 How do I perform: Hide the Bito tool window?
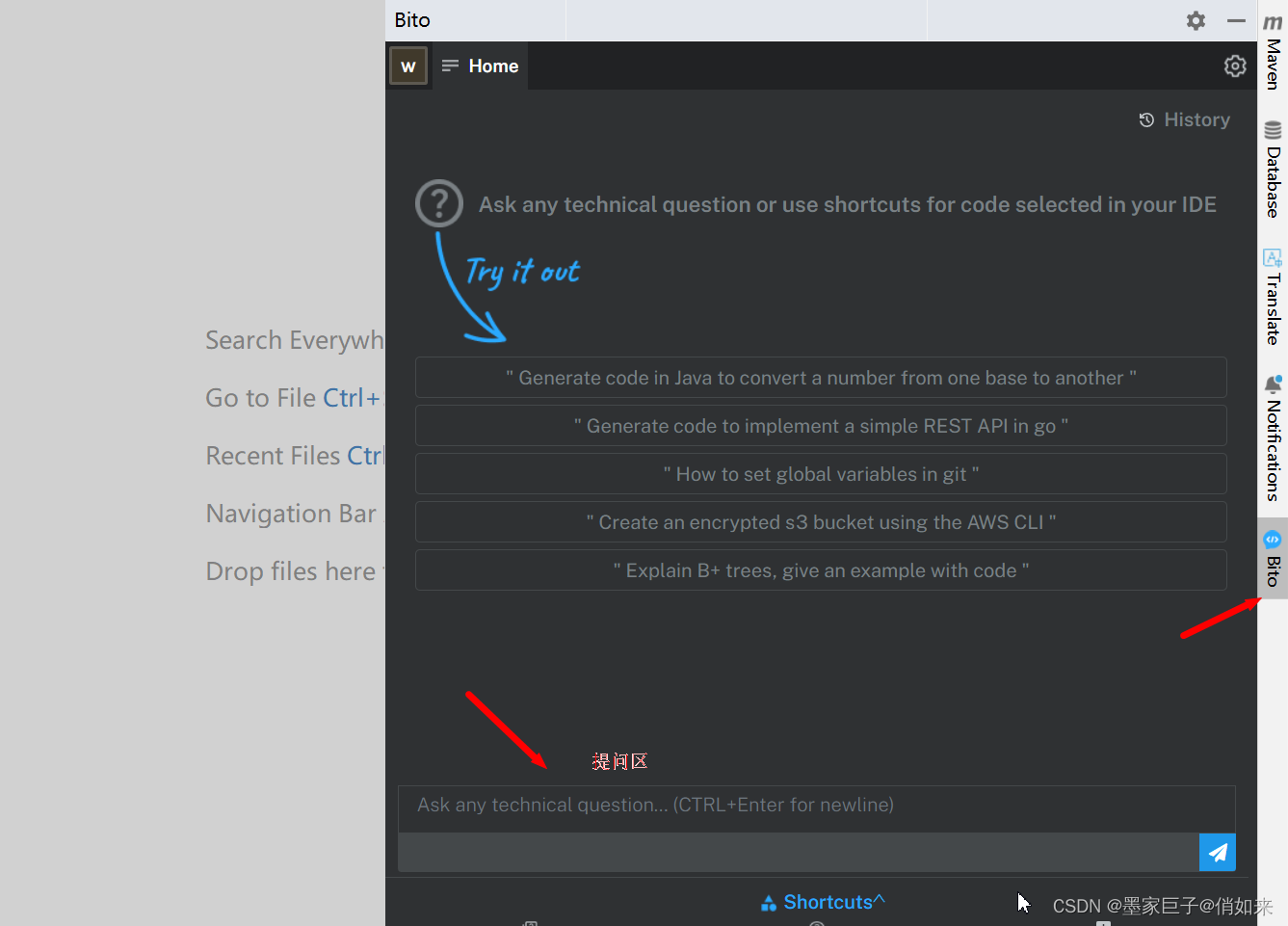[1236, 20]
